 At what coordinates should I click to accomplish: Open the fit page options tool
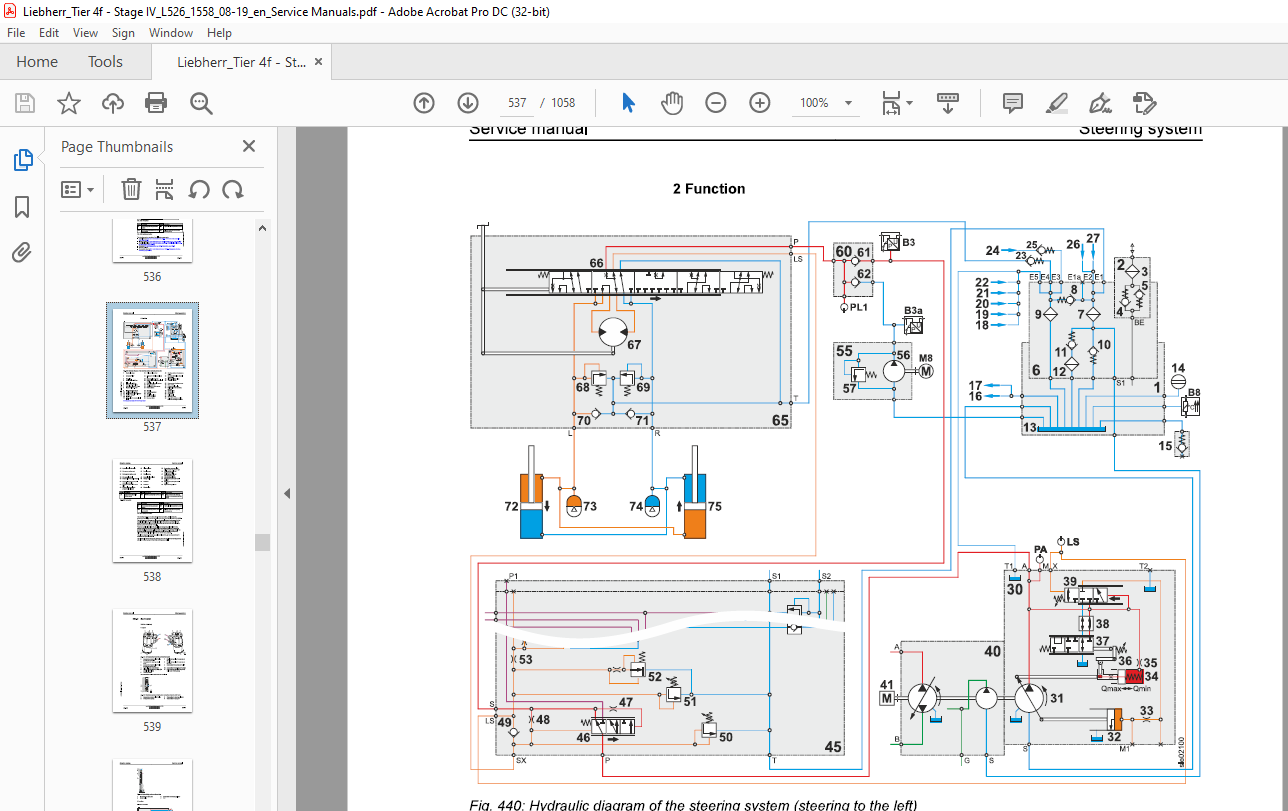tap(897, 103)
